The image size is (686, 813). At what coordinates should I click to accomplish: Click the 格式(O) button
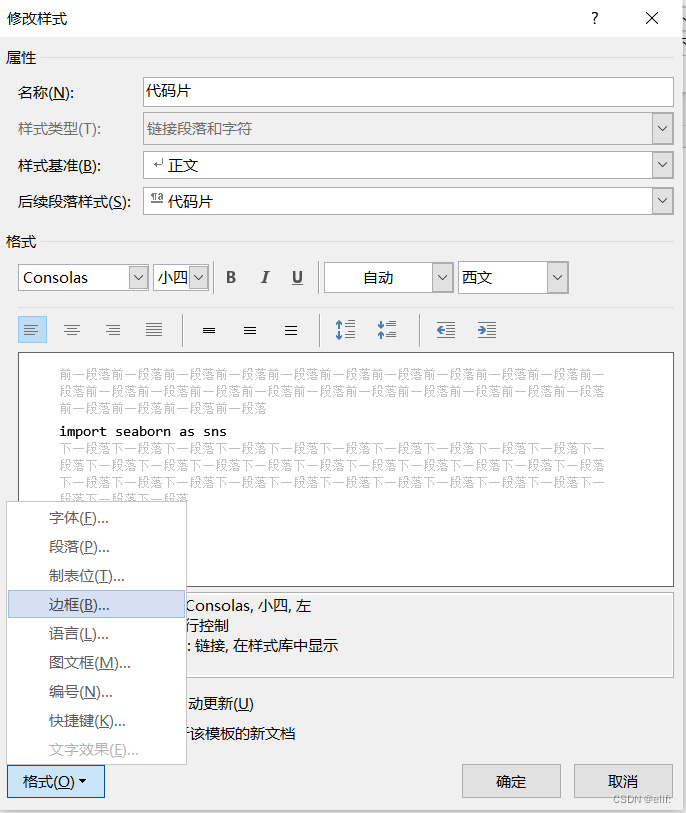(56, 781)
